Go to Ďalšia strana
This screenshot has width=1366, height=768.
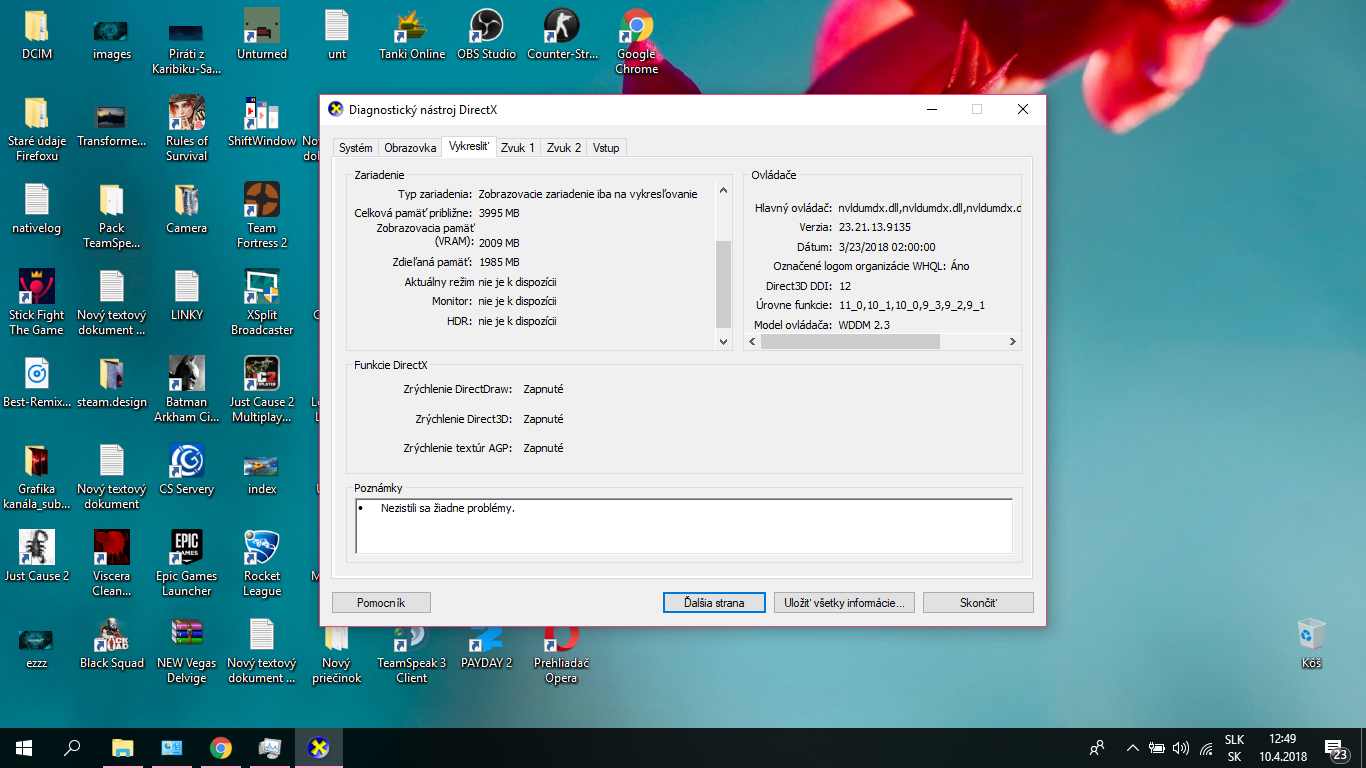pos(714,603)
